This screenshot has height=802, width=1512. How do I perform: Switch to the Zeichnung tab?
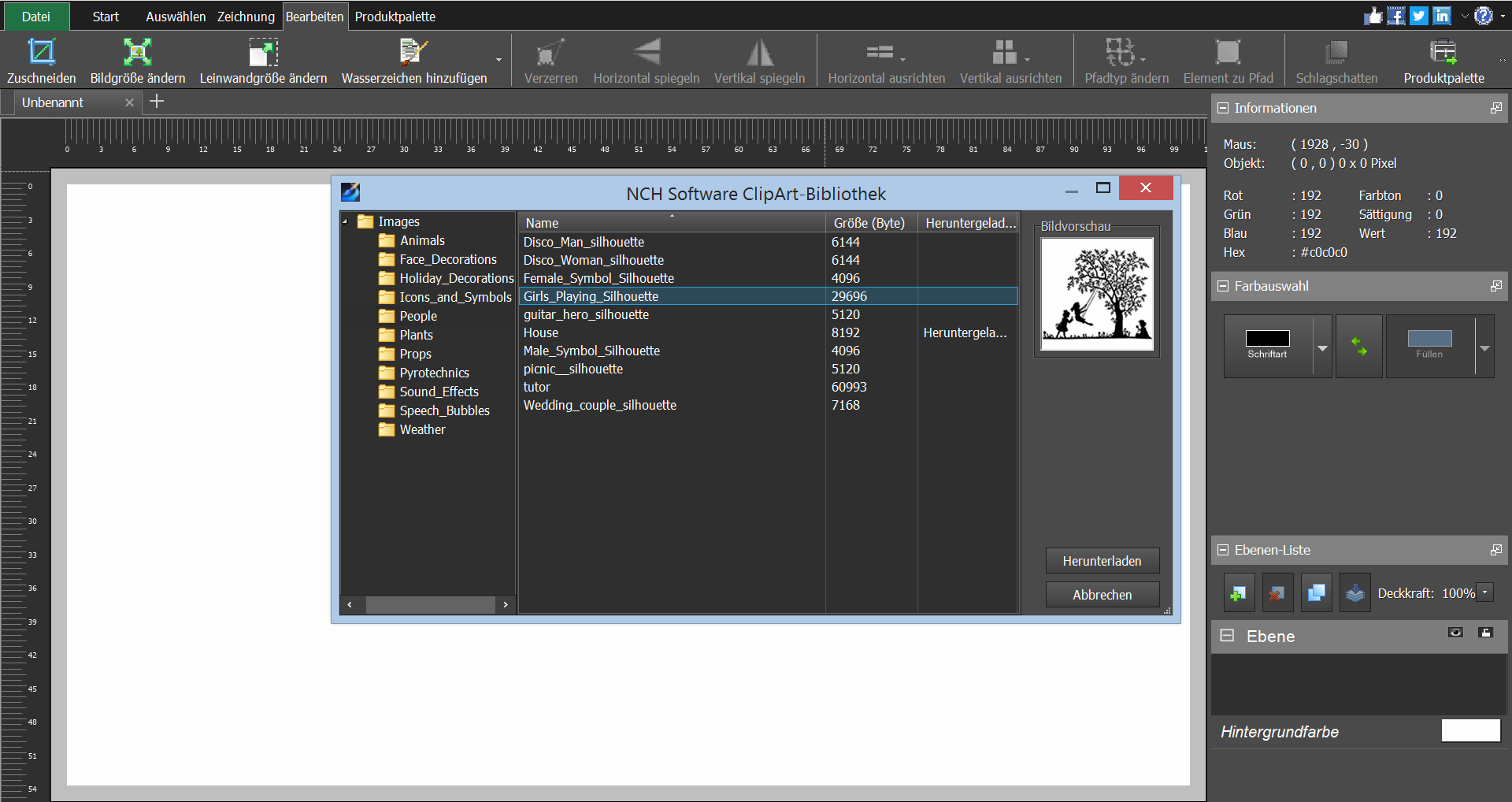click(x=246, y=17)
